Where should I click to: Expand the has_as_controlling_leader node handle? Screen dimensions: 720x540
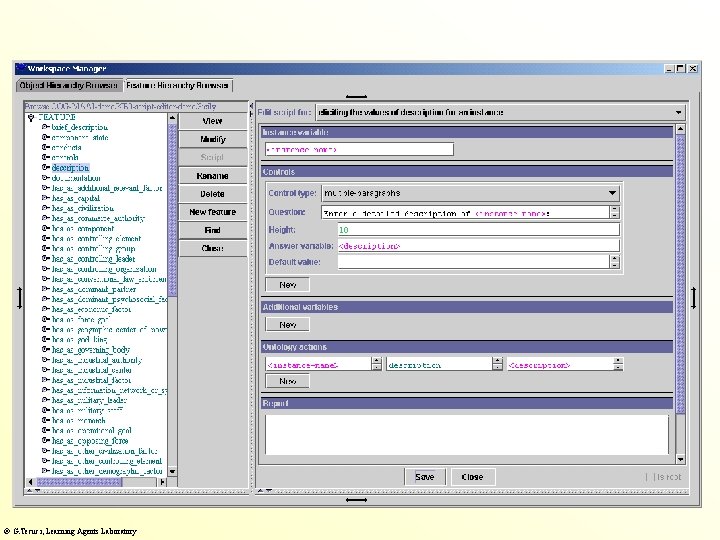pos(45,259)
